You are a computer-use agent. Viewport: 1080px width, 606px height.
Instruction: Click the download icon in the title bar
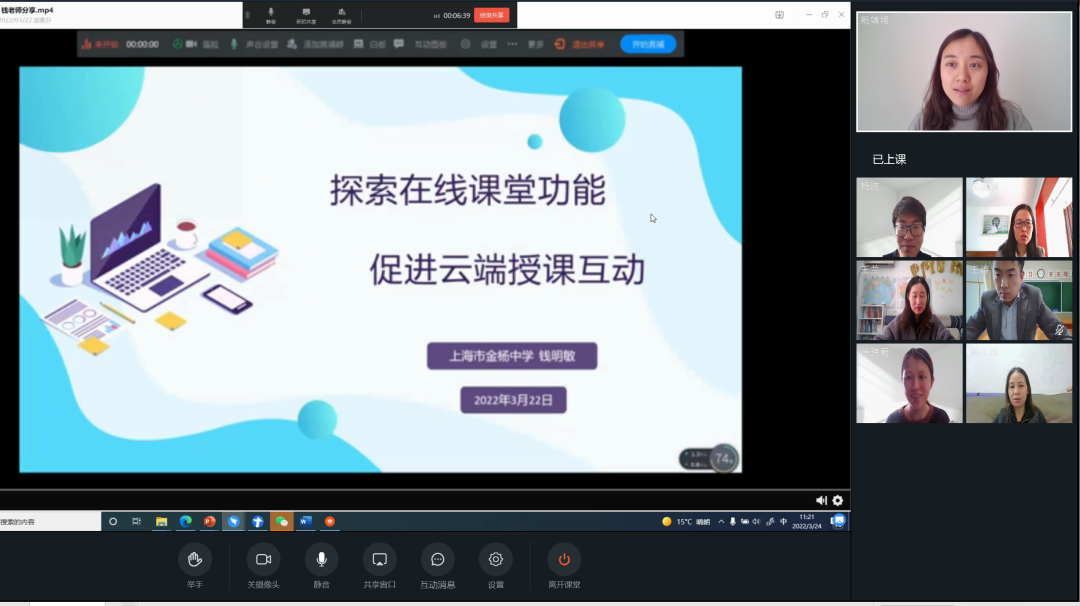pos(780,15)
